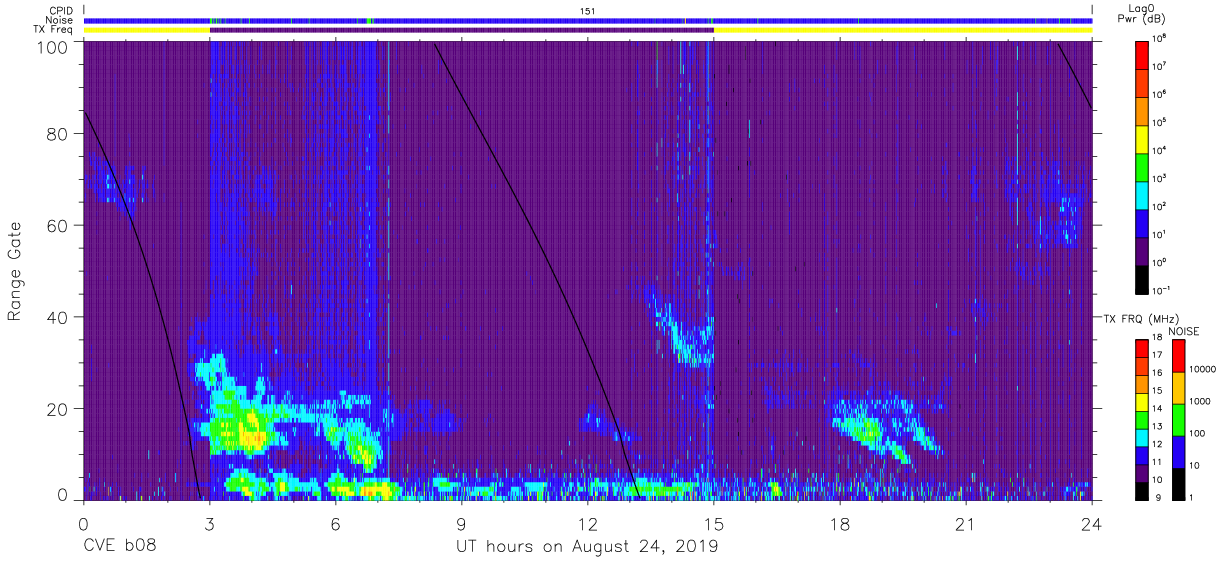Click the 13 MHz label on TX FRQ scale
This screenshot has height=567, width=1228.
pos(1159,426)
